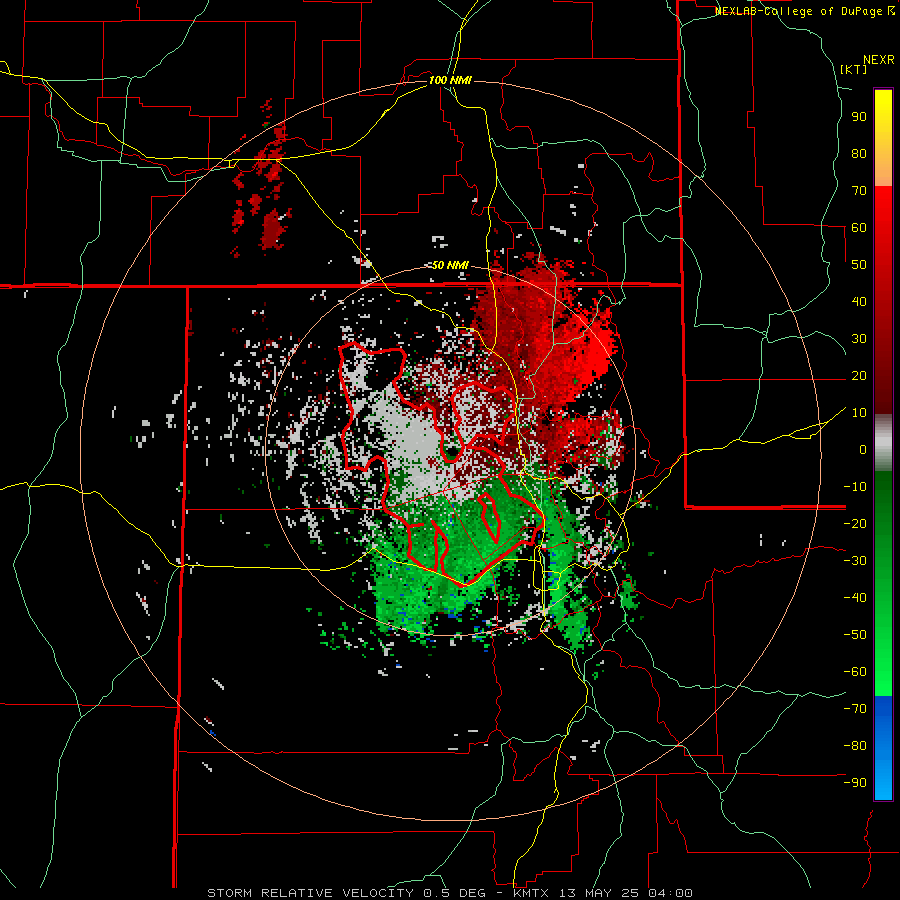Click the Storm Relative Velocity caption text

tap(449, 893)
